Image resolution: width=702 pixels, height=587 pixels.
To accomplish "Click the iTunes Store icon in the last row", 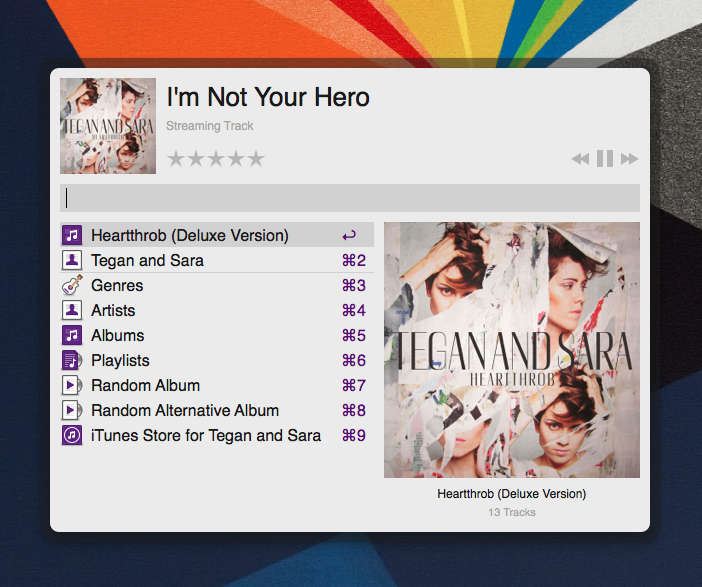I will click(x=72, y=435).
